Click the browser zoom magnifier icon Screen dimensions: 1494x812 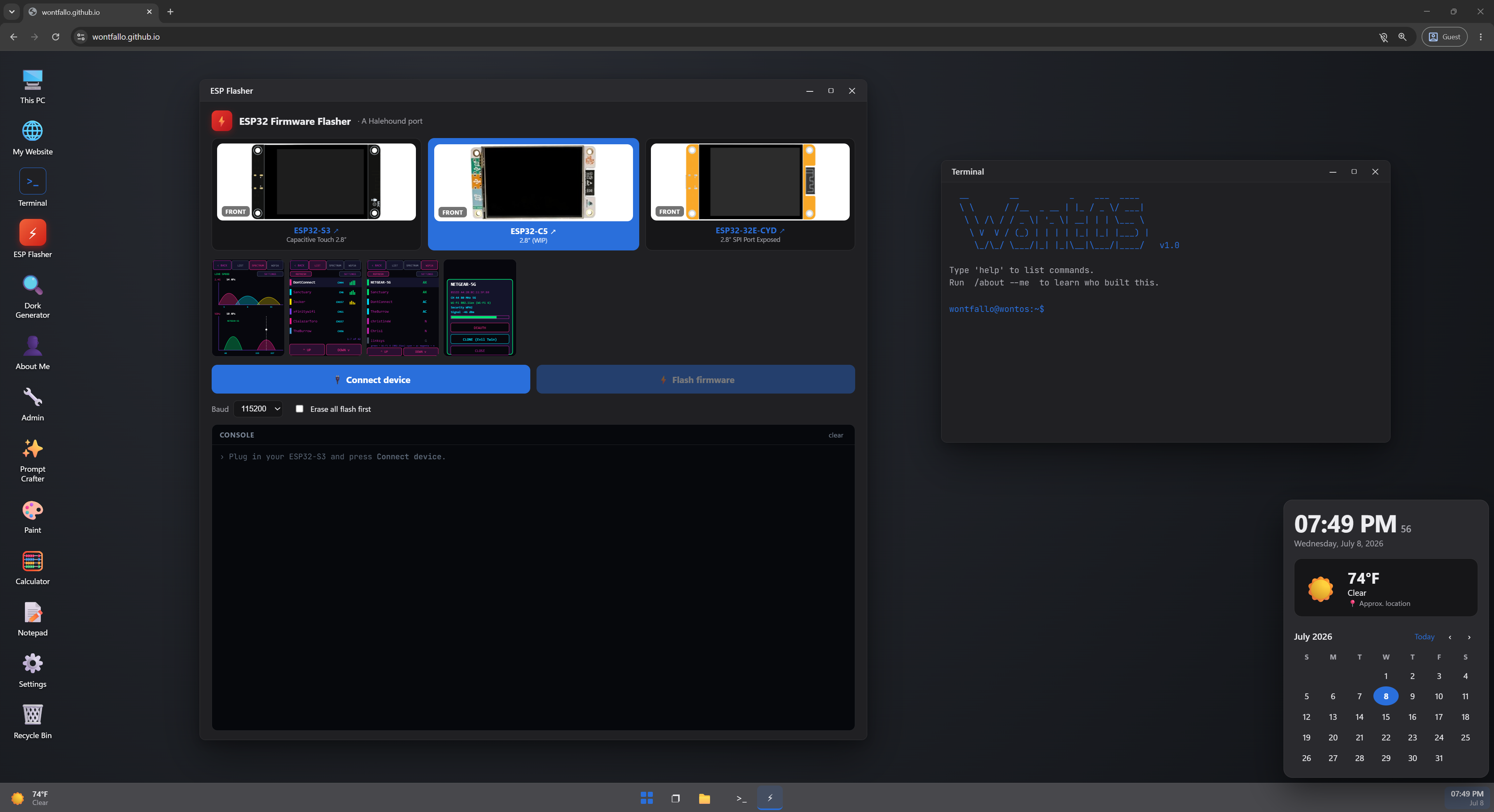coord(1402,37)
